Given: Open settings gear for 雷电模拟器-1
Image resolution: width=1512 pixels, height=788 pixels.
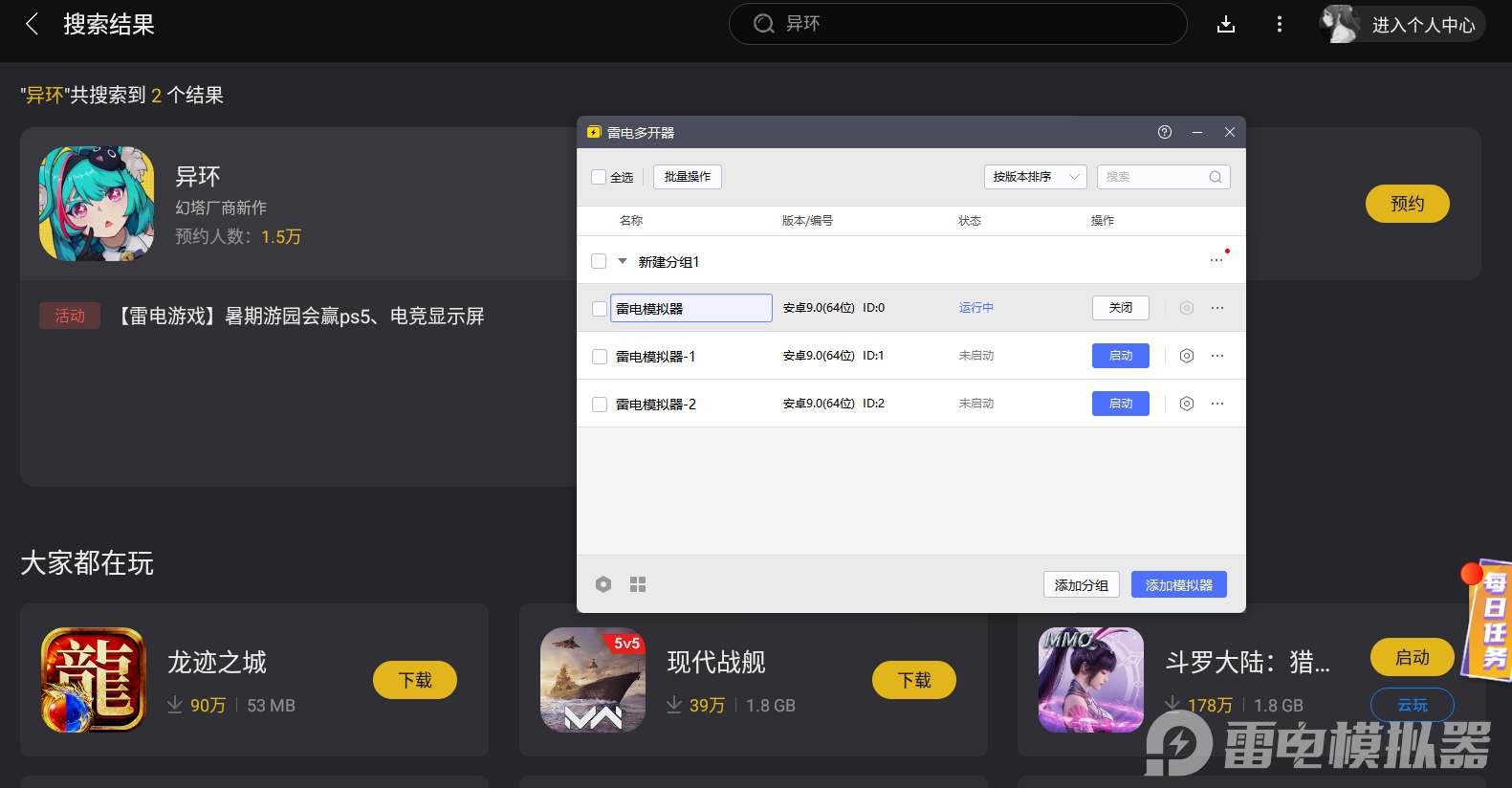Looking at the screenshot, I should pyautogui.click(x=1186, y=356).
